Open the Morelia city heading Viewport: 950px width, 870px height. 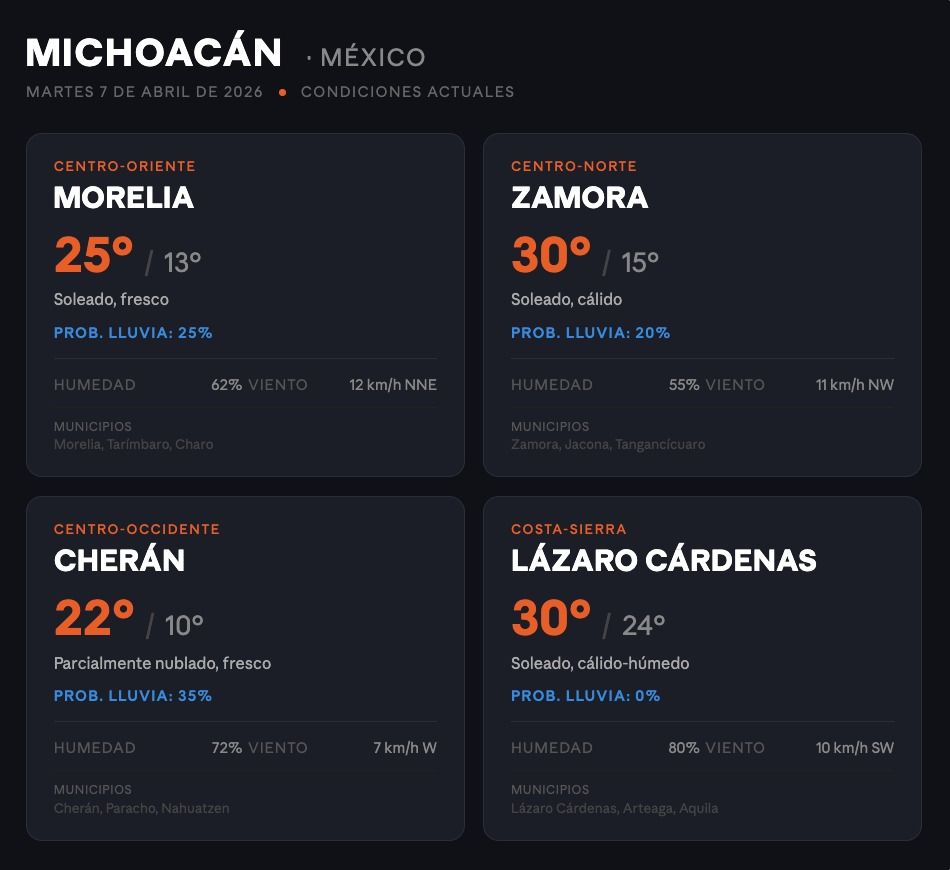coord(124,197)
